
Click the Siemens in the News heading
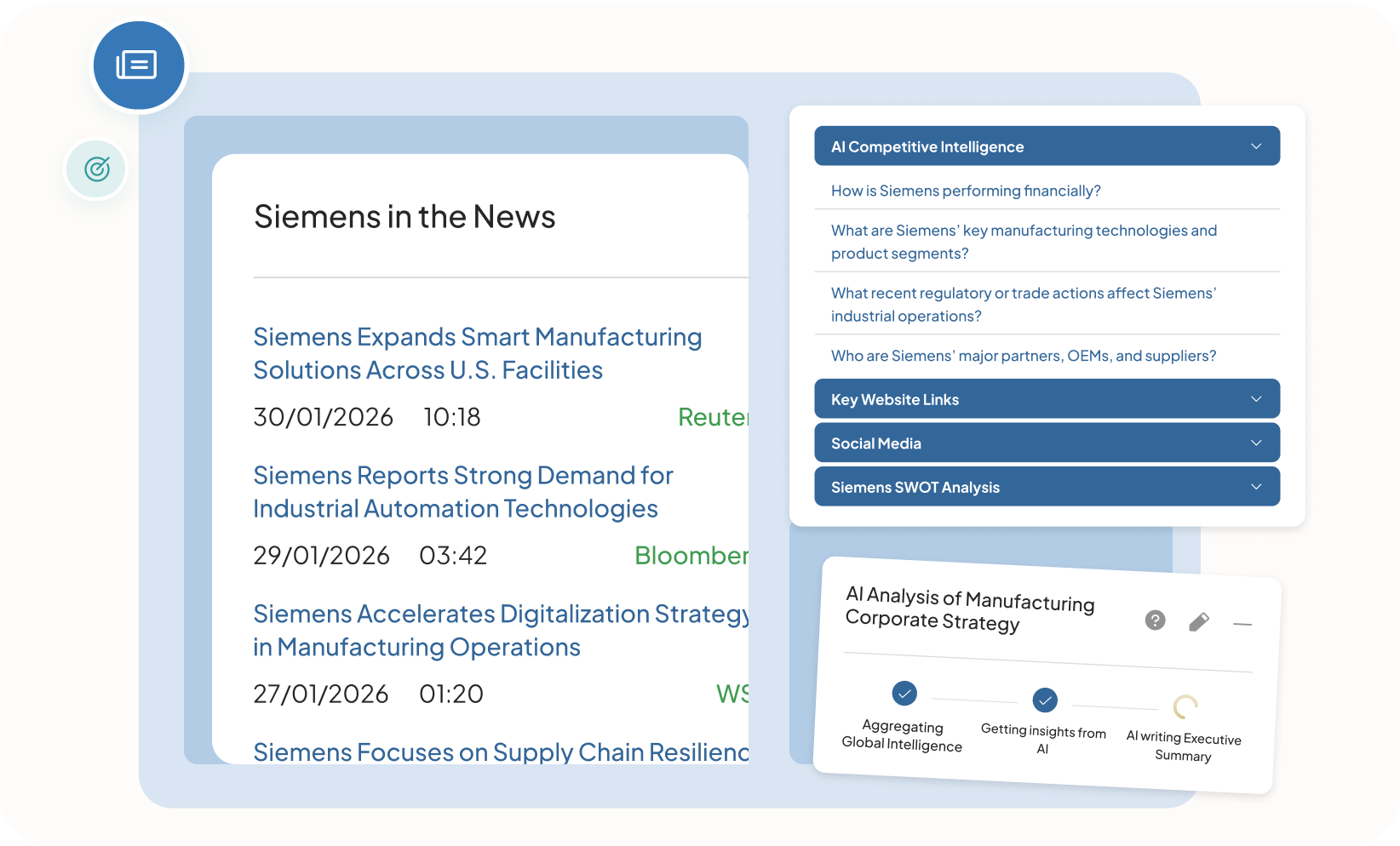pos(405,217)
